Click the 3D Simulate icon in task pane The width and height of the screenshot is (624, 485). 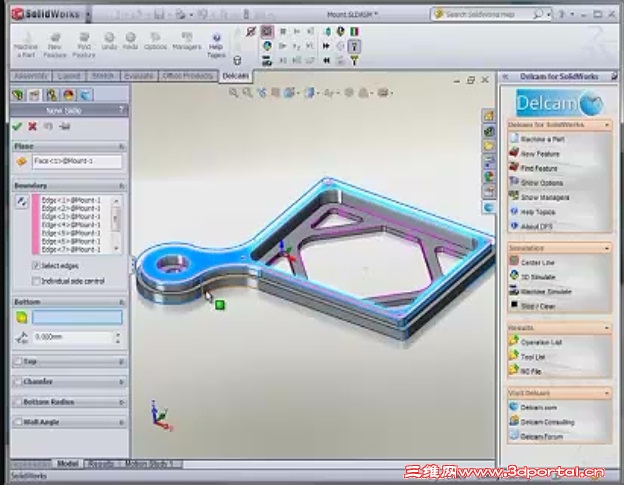tap(514, 276)
